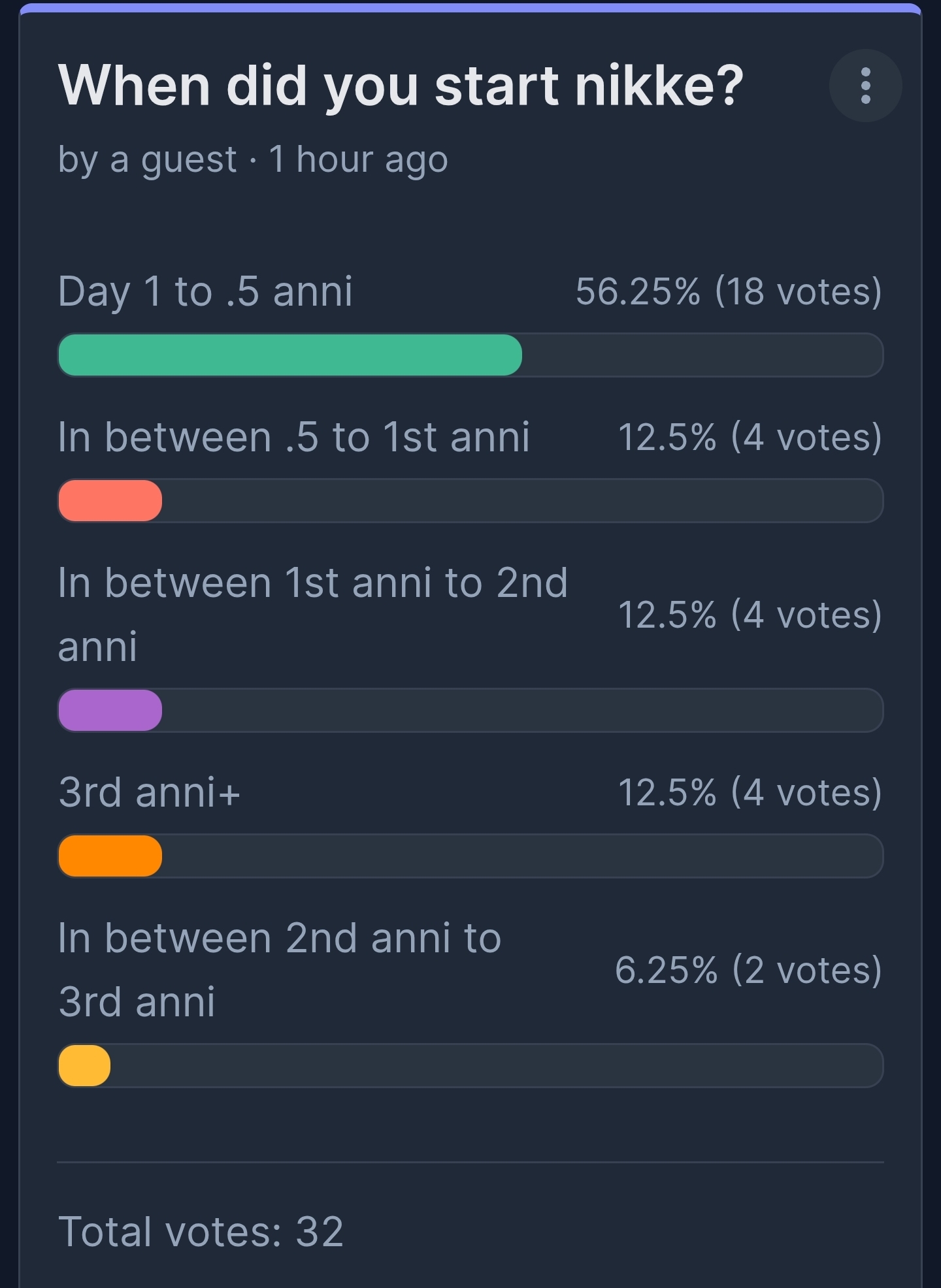Select the "Day 1 to .5 anni" option label
The height and width of the screenshot is (1288, 941).
tap(205, 291)
